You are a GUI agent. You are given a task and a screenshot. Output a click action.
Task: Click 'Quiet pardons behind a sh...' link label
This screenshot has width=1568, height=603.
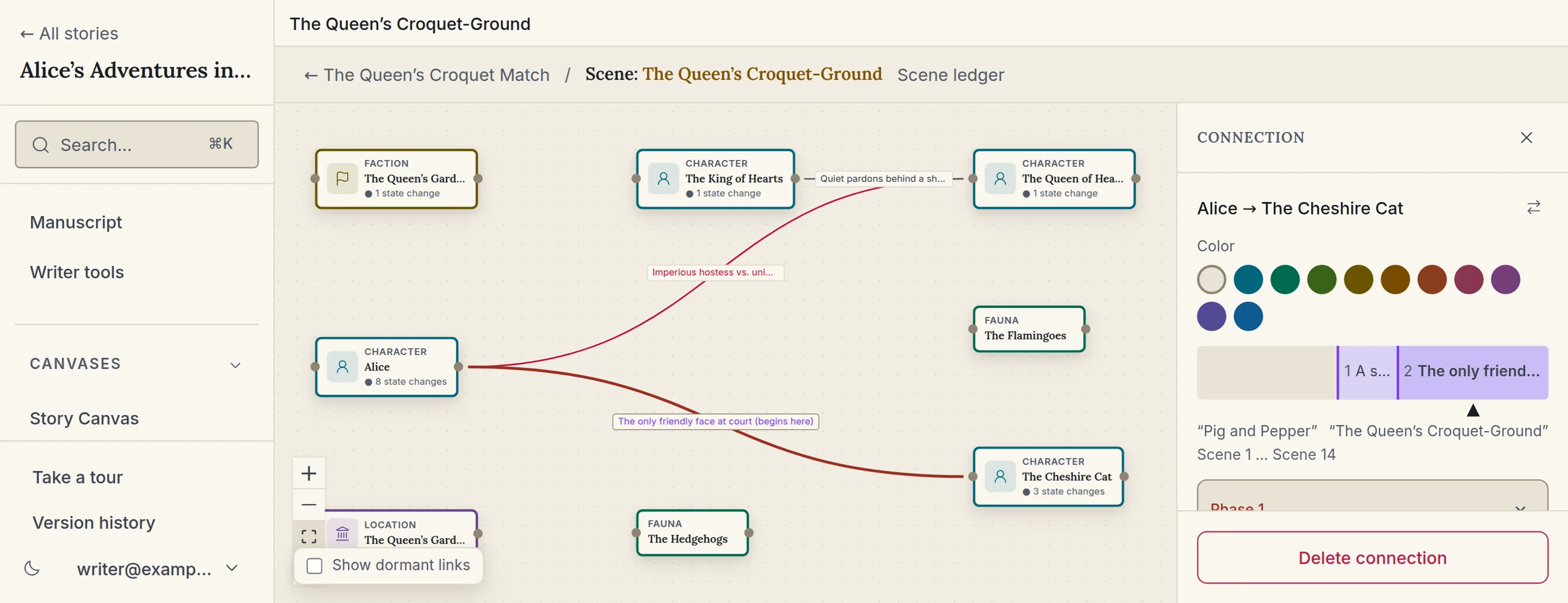[x=883, y=178]
